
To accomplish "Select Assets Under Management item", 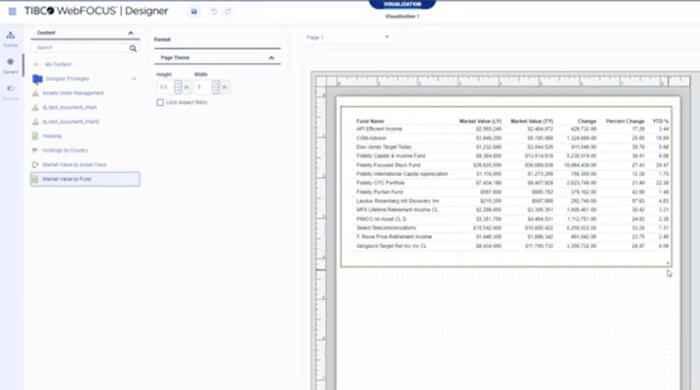I will click(x=73, y=93).
